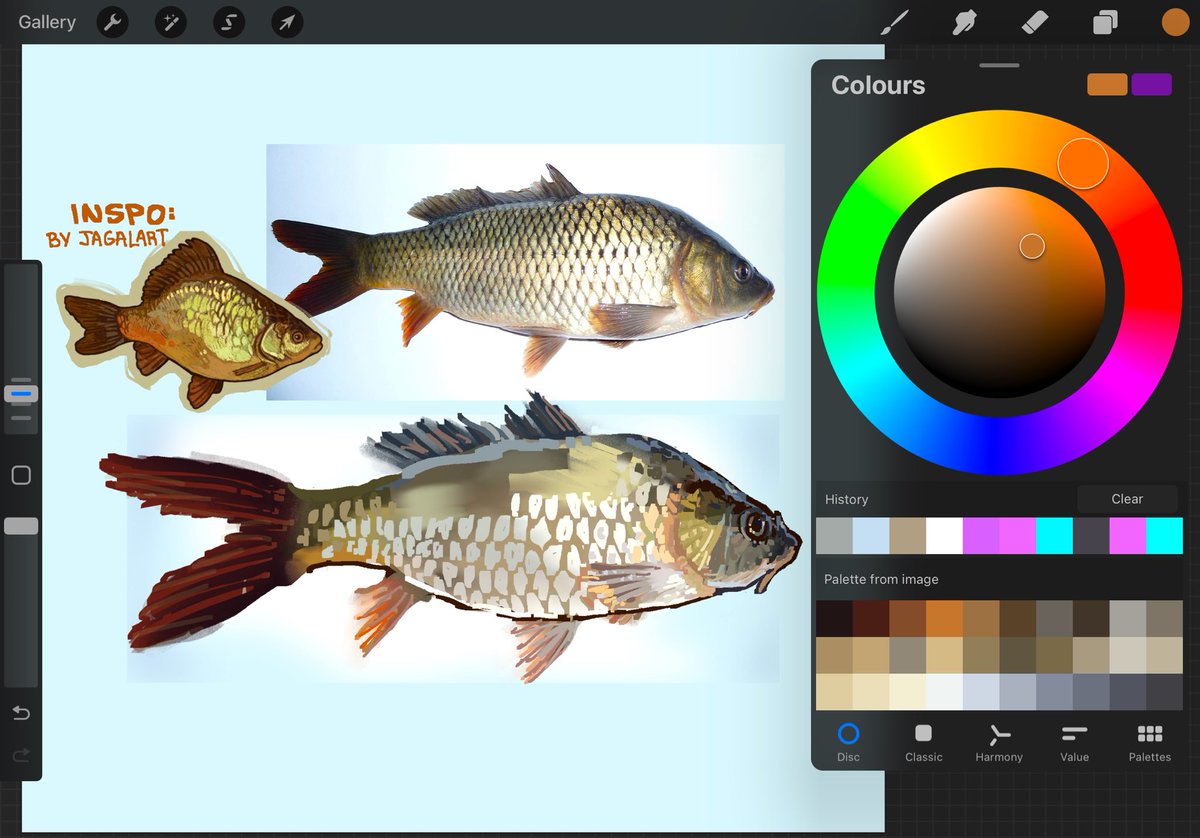Select the Brush paint tool
Screen dimensions: 1200x838
click(893, 22)
